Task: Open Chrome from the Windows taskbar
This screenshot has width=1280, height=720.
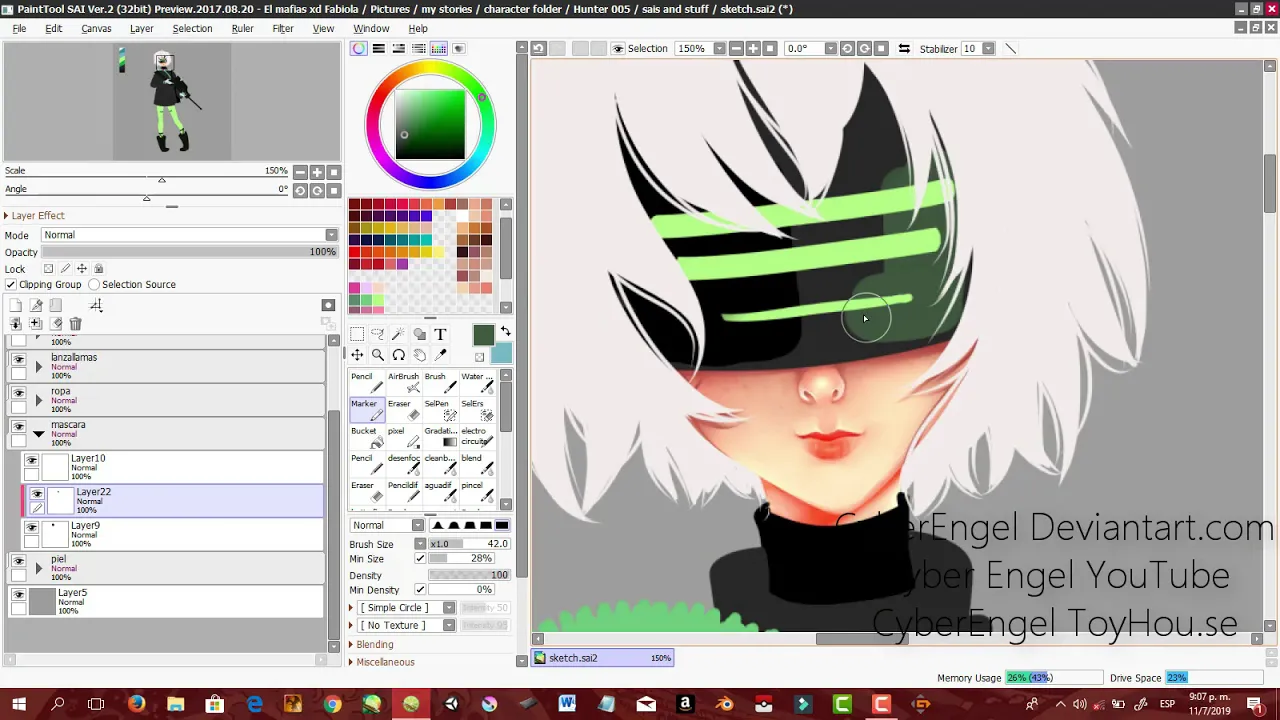Action: [332, 705]
